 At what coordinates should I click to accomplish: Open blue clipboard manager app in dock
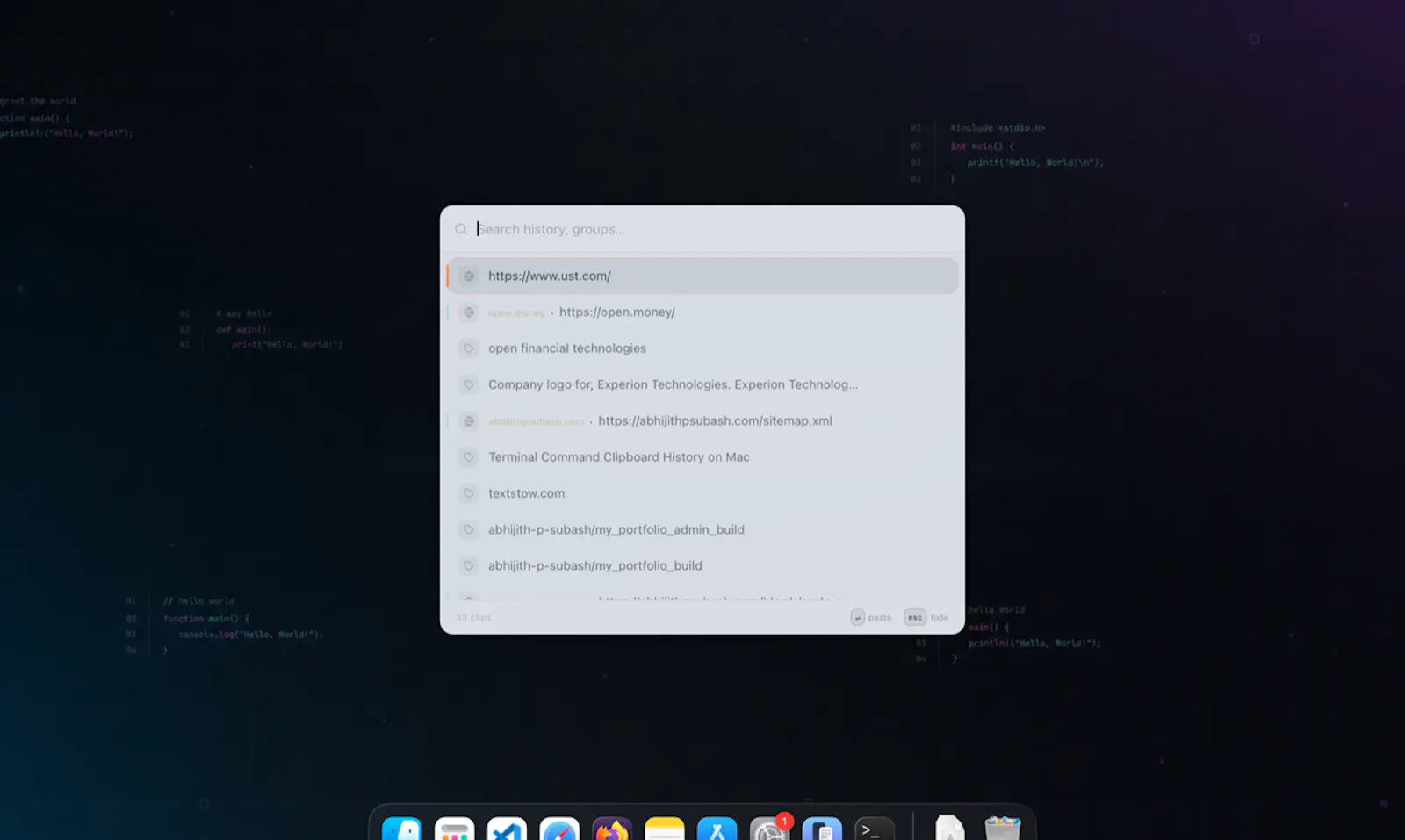(822, 829)
